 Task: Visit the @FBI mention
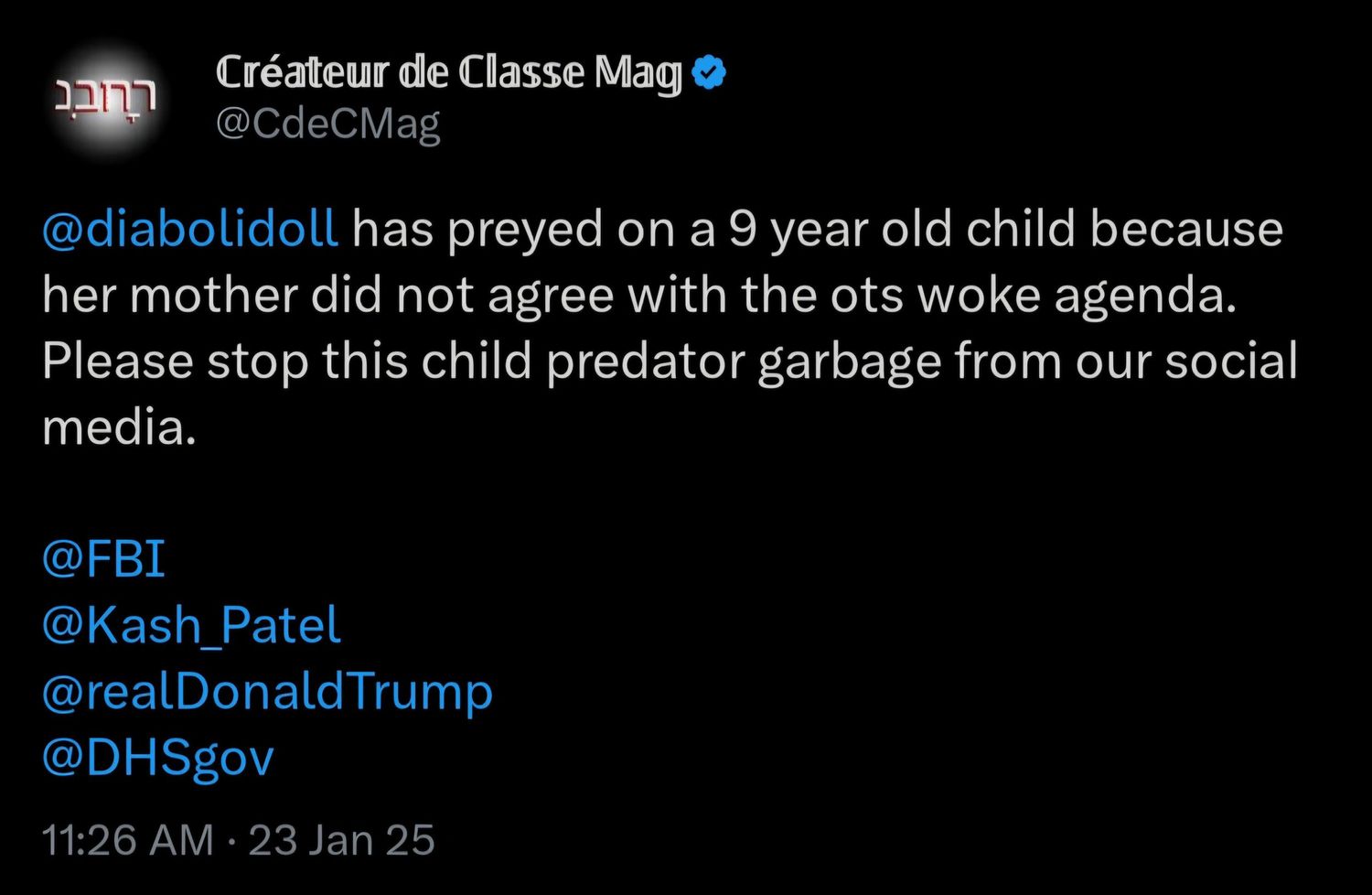tap(103, 558)
